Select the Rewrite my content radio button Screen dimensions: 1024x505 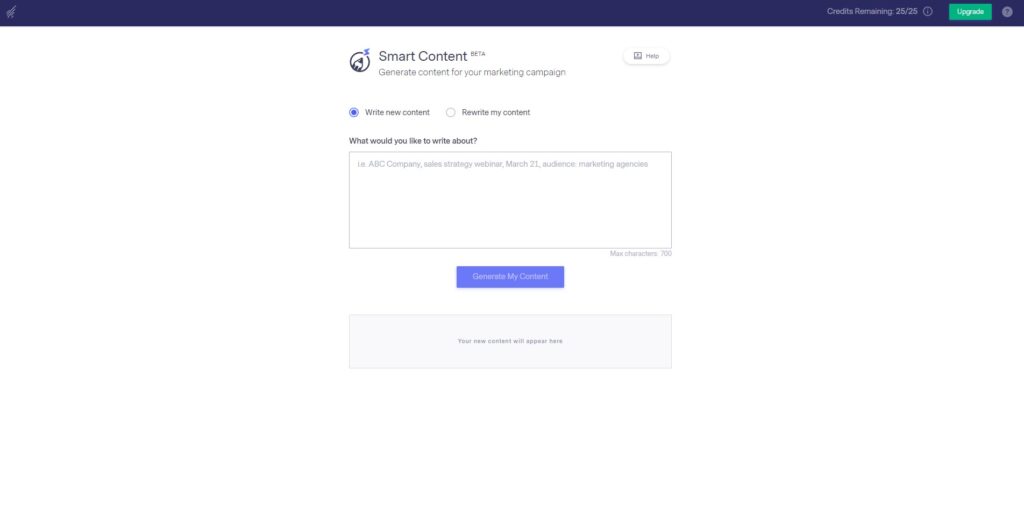pyautogui.click(x=451, y=112)
